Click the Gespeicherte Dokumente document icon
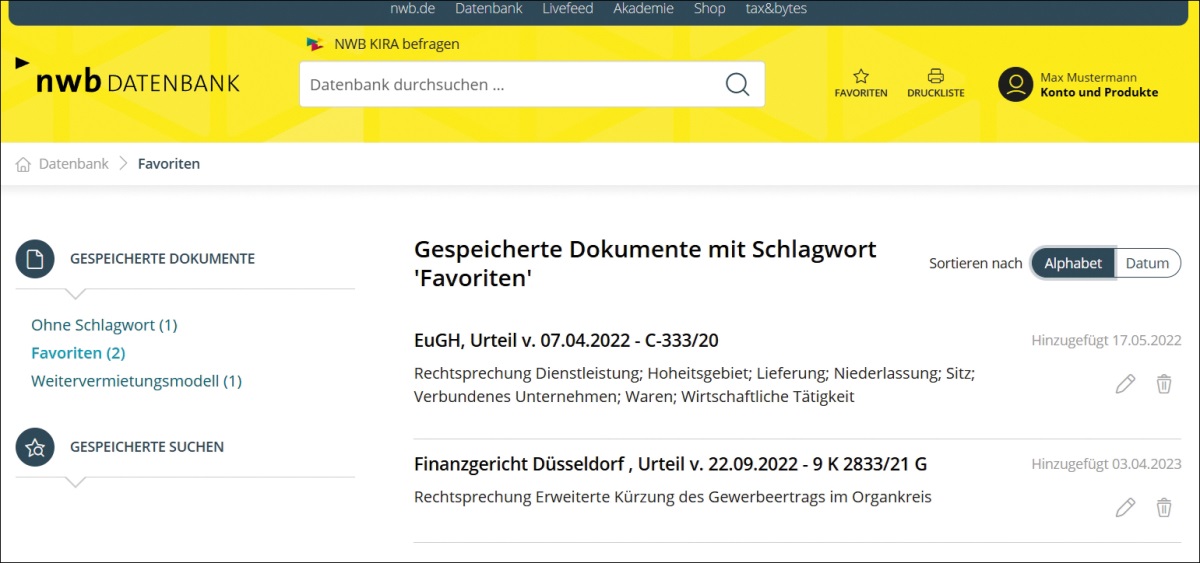 [x=35, y=259]
